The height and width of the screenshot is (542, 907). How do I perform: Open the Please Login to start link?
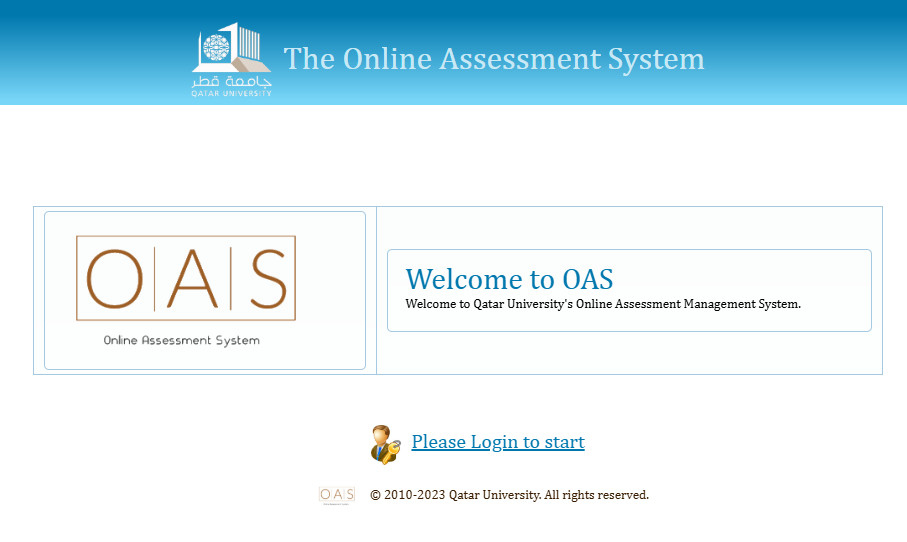[498, 442]
